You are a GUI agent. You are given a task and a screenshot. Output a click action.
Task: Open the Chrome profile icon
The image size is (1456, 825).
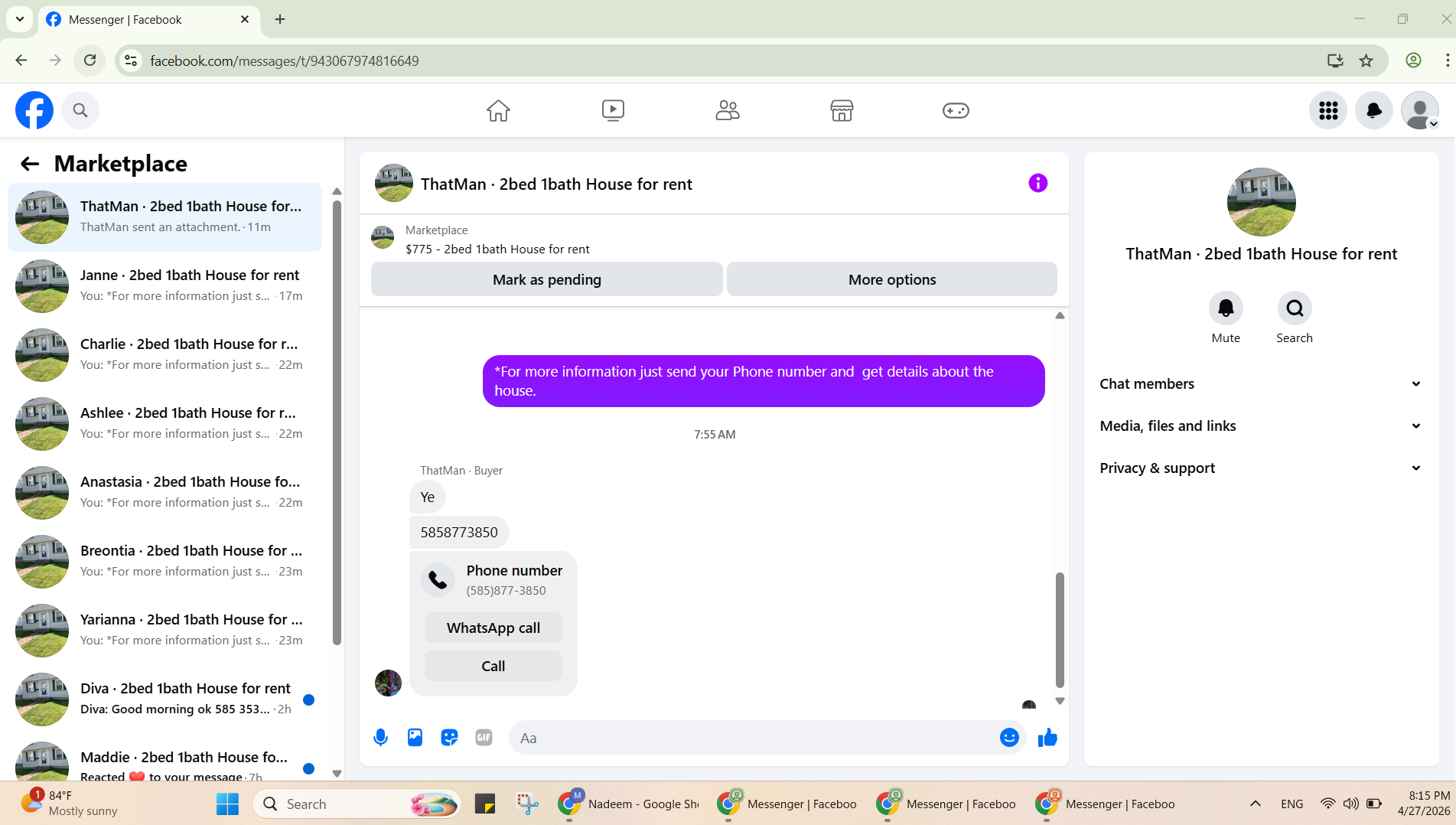1413,60
